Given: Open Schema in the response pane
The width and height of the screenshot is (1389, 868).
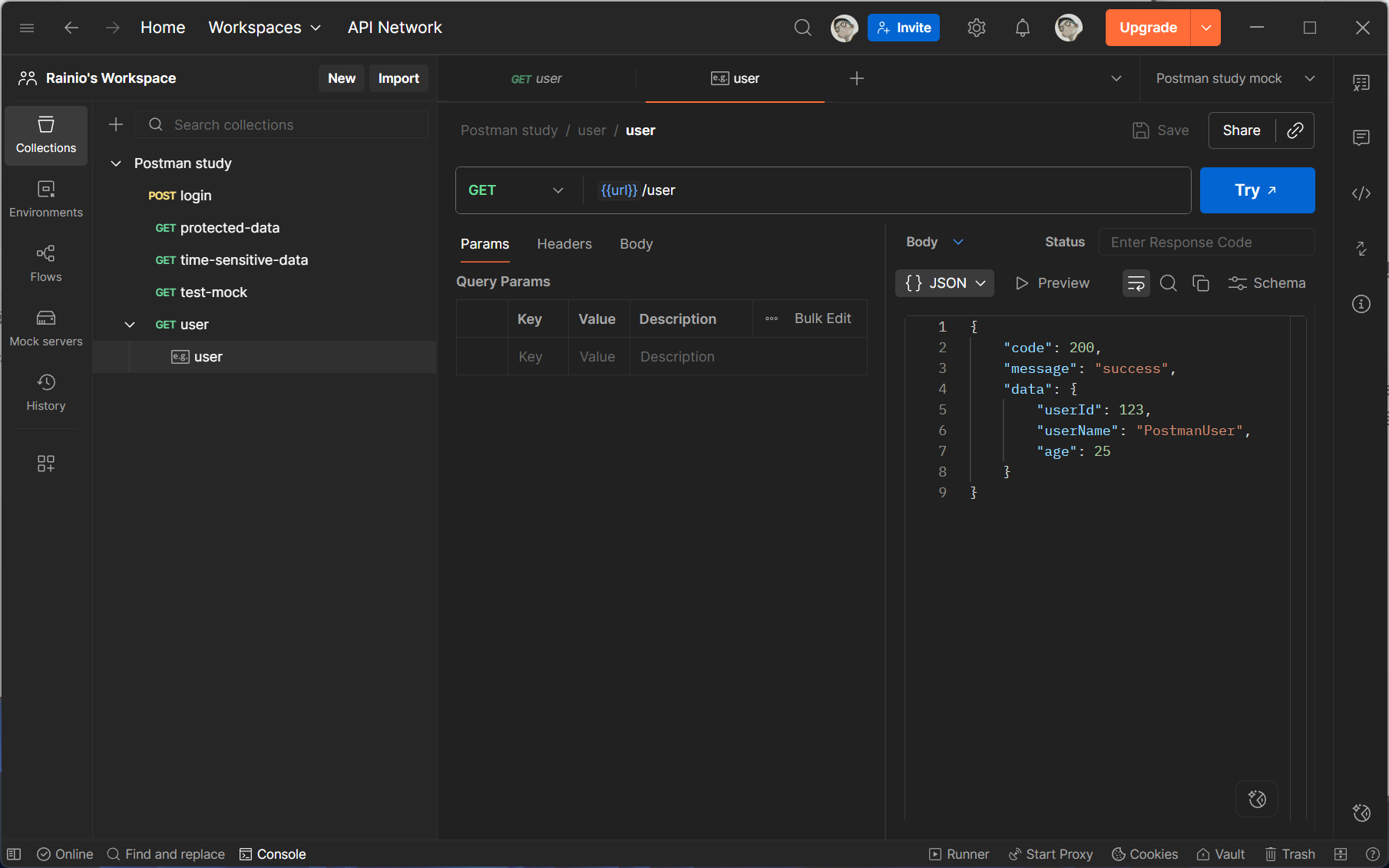Looking at the screenshot, I should pyautogui.click(x=1267, y=283).
